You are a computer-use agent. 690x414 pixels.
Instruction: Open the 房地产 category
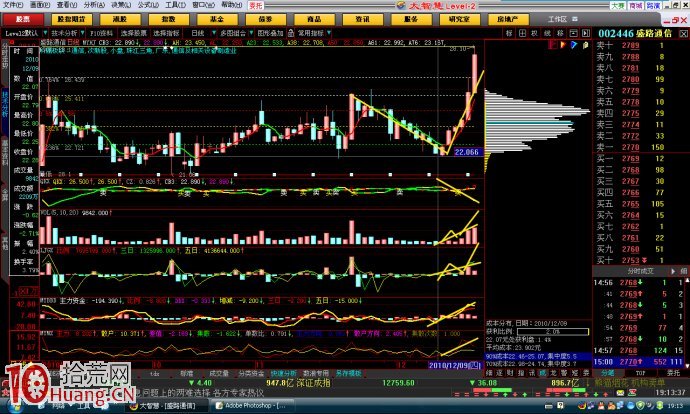click(507, 19)
